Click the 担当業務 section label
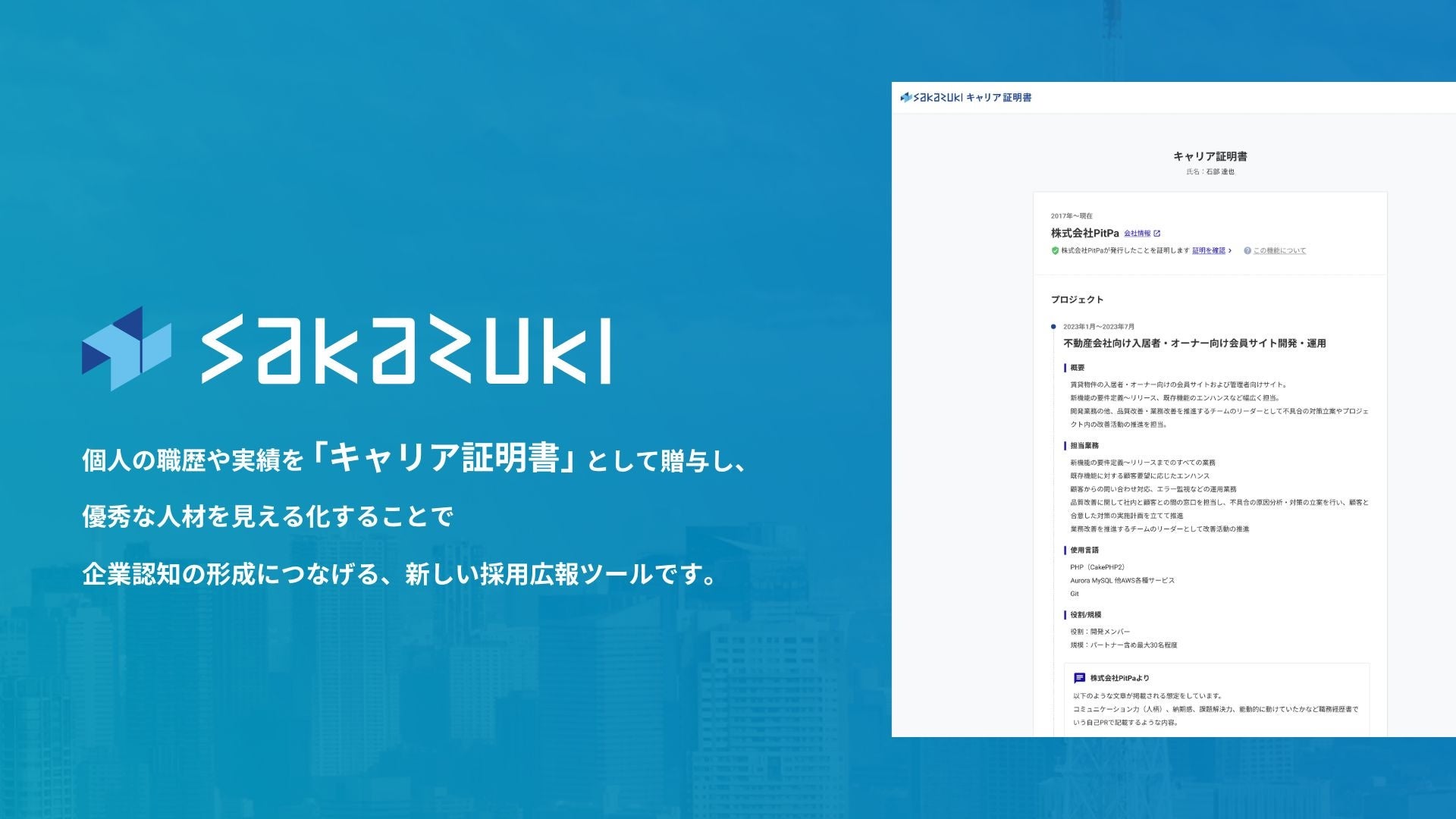Image resolution: width=1456 pixels, height=819 pixels. coord(1084,446)
